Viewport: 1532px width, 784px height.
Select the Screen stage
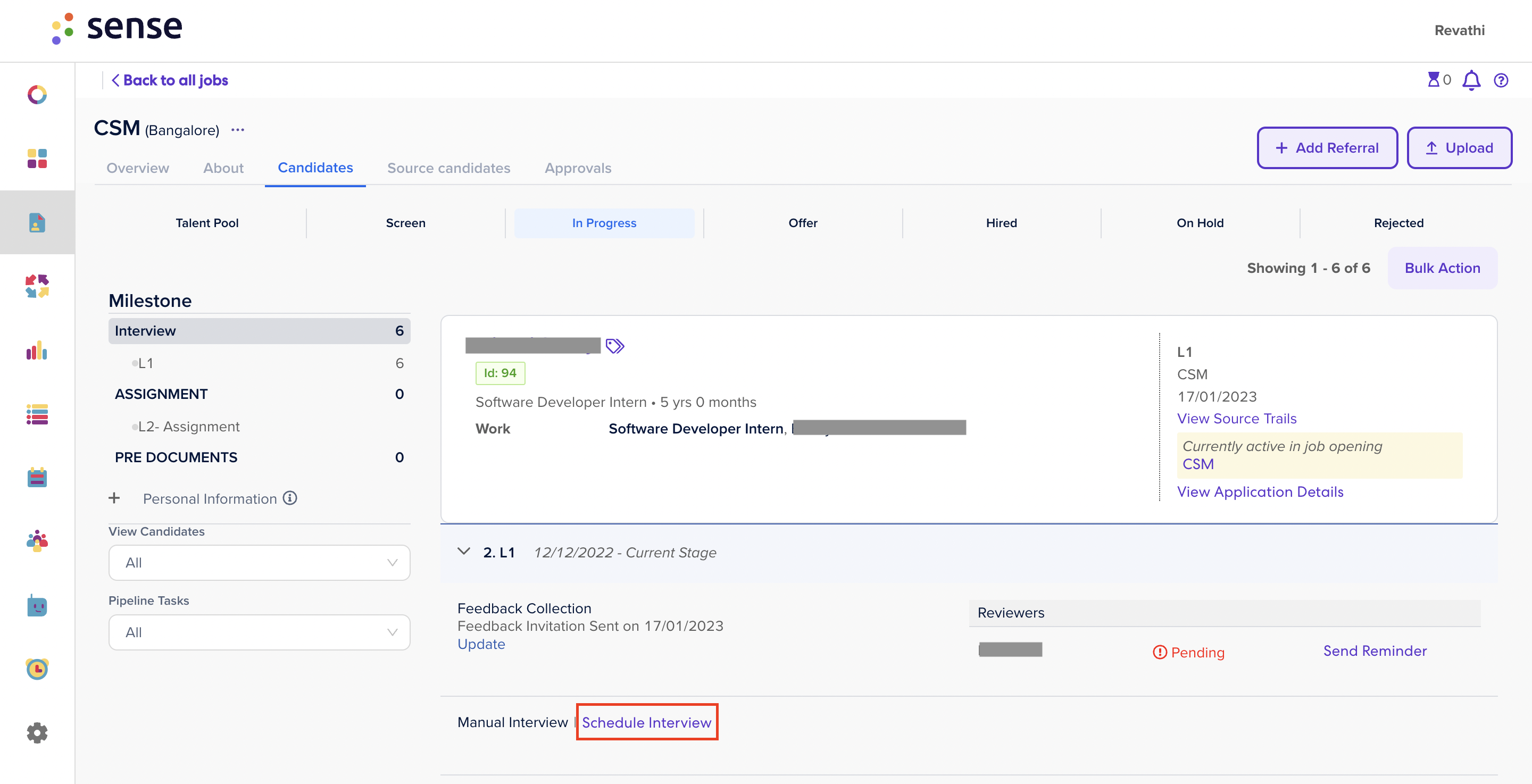pos(405,223)
